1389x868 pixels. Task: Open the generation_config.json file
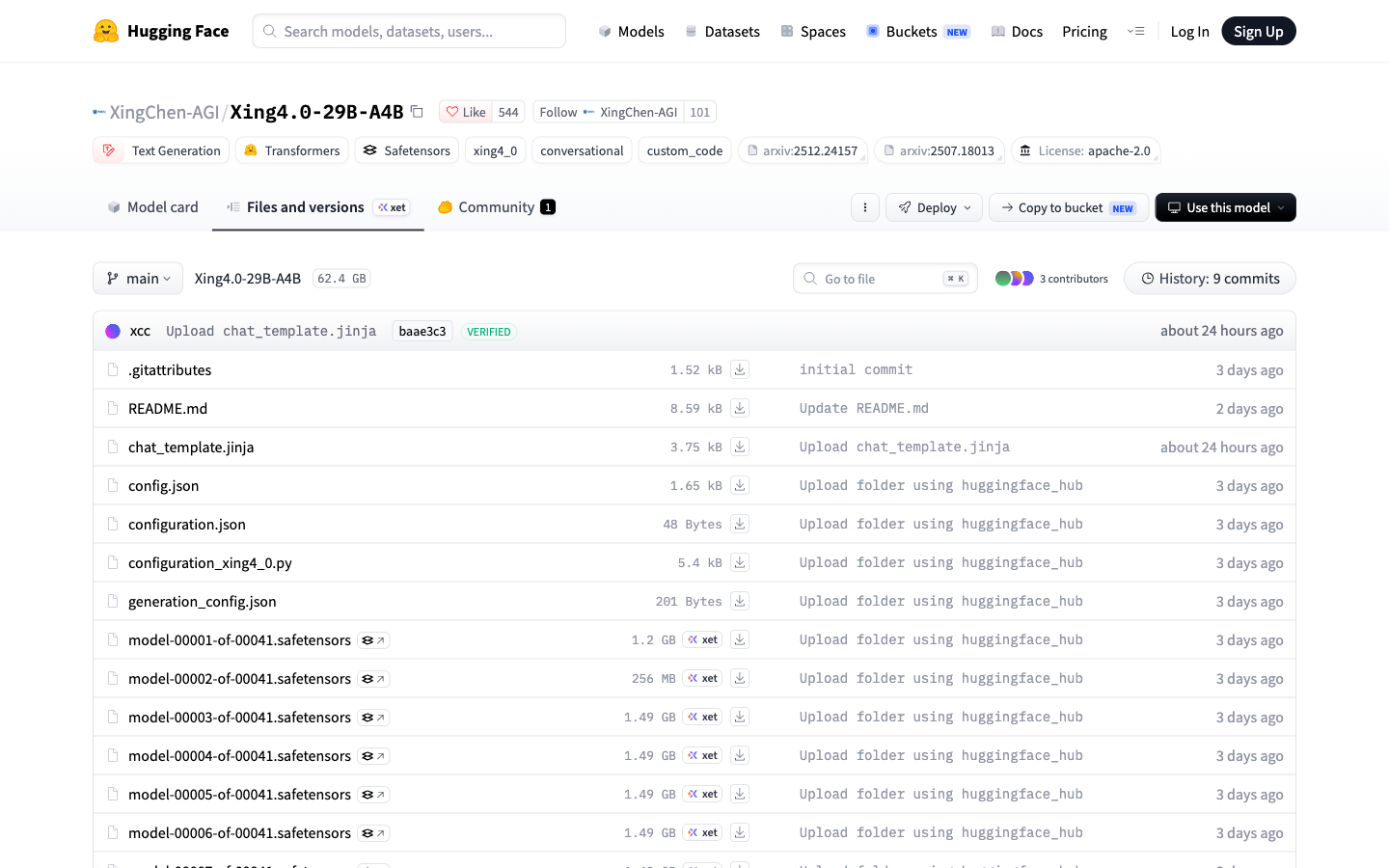[x=203, y=601]
